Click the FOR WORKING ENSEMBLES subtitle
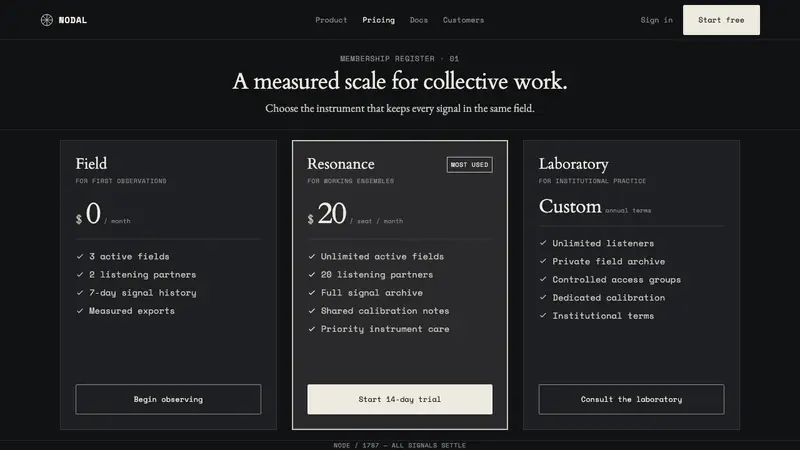Viewport: 800px width, 450px height. point(351,181)
